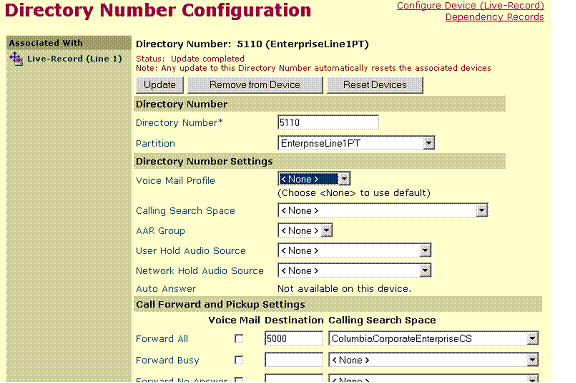The width and height of the screenshot is (576, 383).
Task: Enable the Forward Busy Voice Mail checkbox
Action: [239, 360]
